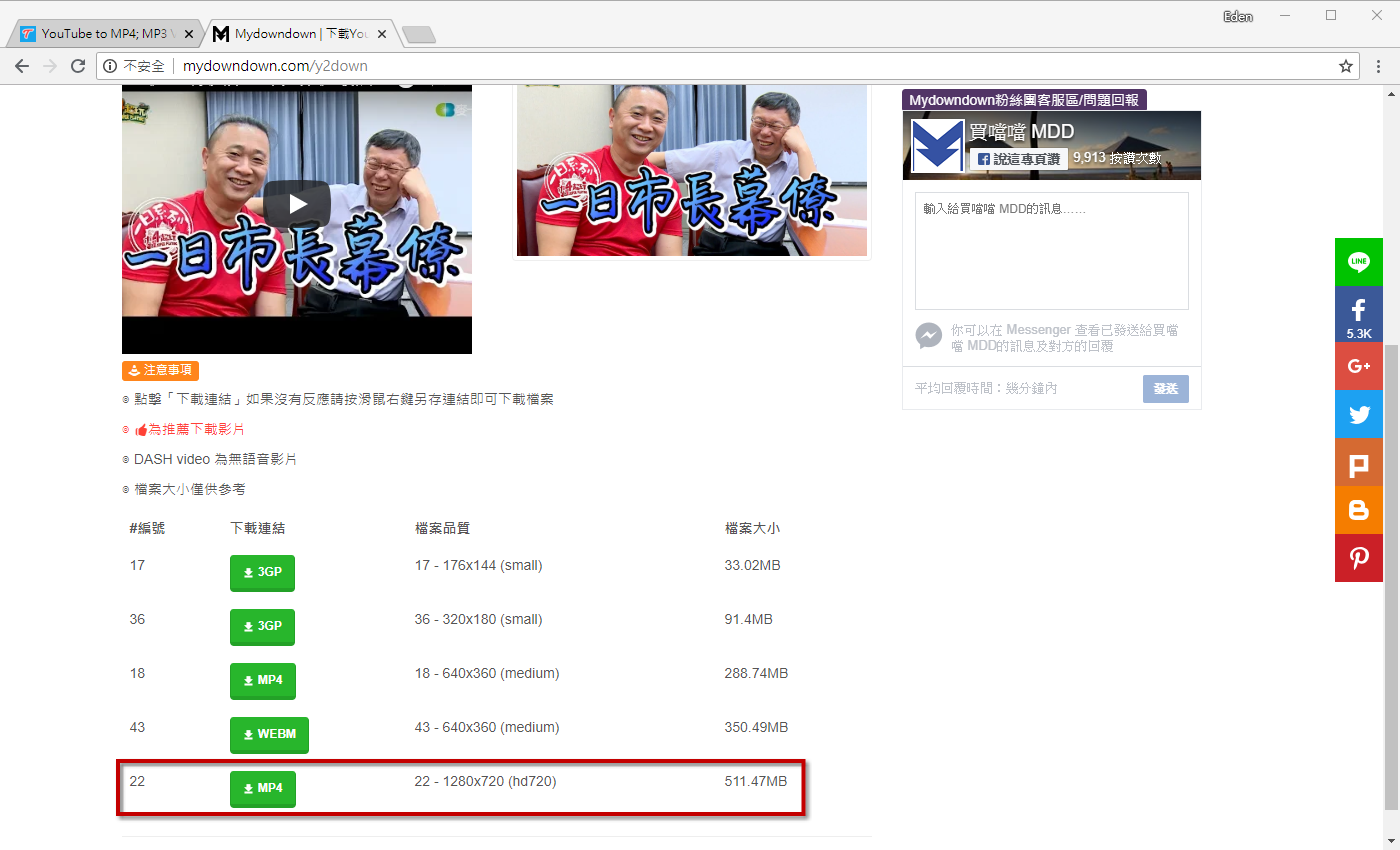Download the 1280x720 hd720 MP4 file
1400x850 pixels.
point(263,789)
